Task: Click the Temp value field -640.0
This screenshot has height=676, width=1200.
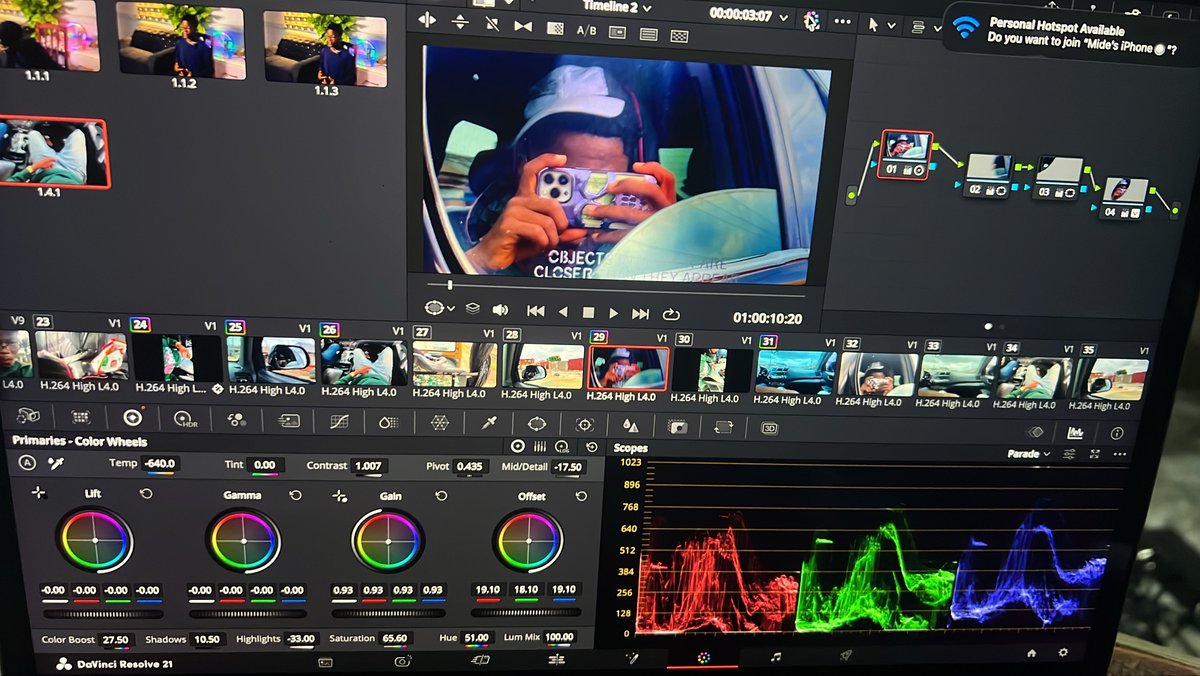Action: pos(158,463)
